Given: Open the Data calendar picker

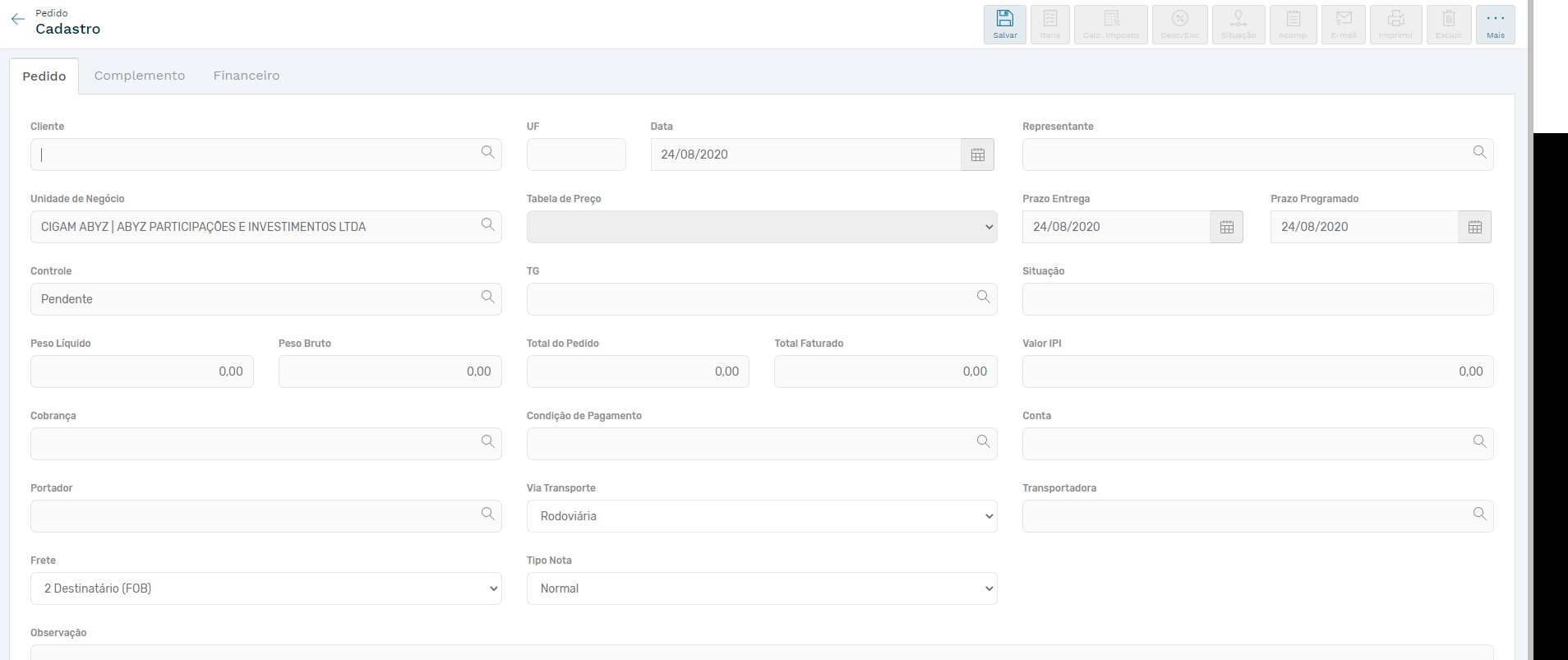Looking at the screenshot, I should click(977, 155).
